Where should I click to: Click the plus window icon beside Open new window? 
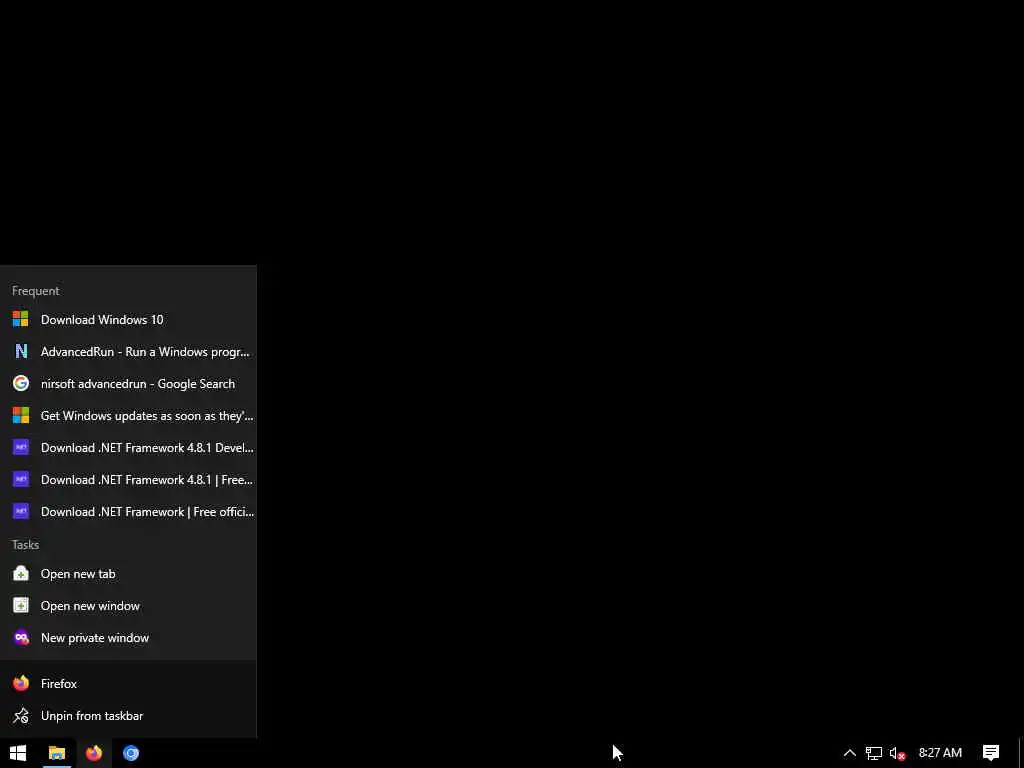pos(21,605)
